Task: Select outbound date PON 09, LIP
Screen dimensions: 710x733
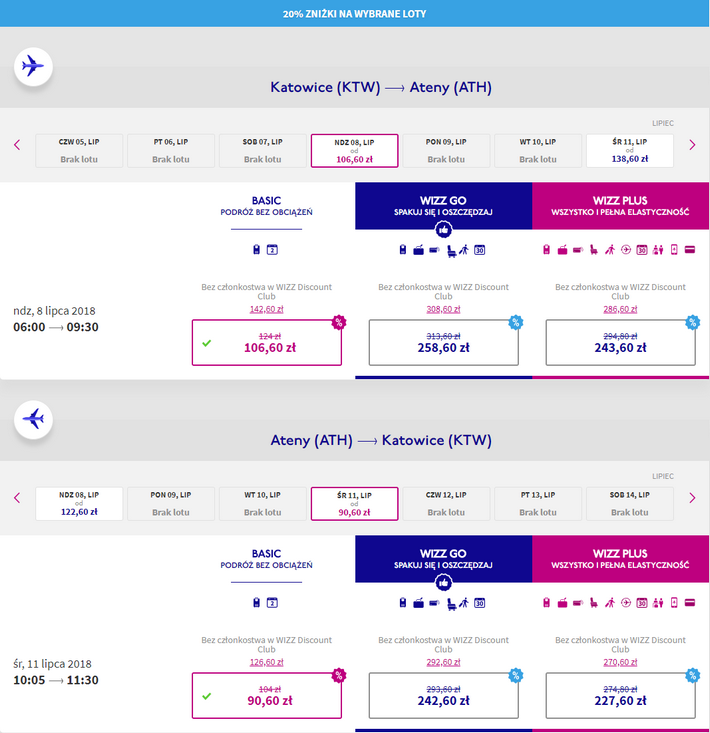Action: pos(446,151)
